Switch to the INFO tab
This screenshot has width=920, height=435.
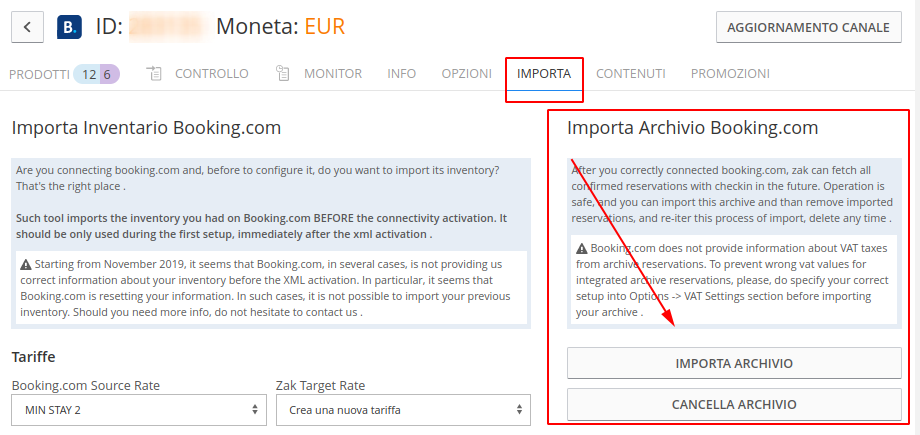(x=401, y=74)
